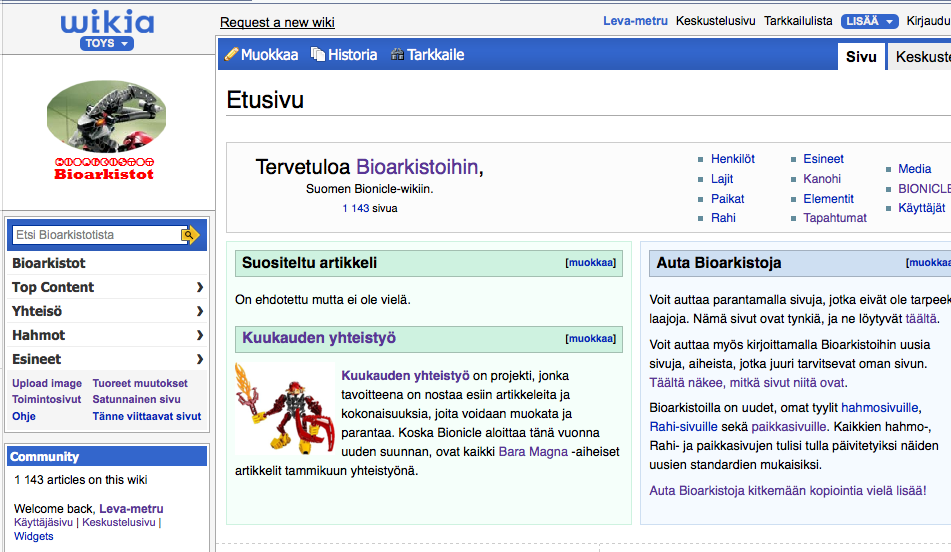This screenshot has width=951, height=552.
Task: Open the Media category link
Action: pos(914,169)
